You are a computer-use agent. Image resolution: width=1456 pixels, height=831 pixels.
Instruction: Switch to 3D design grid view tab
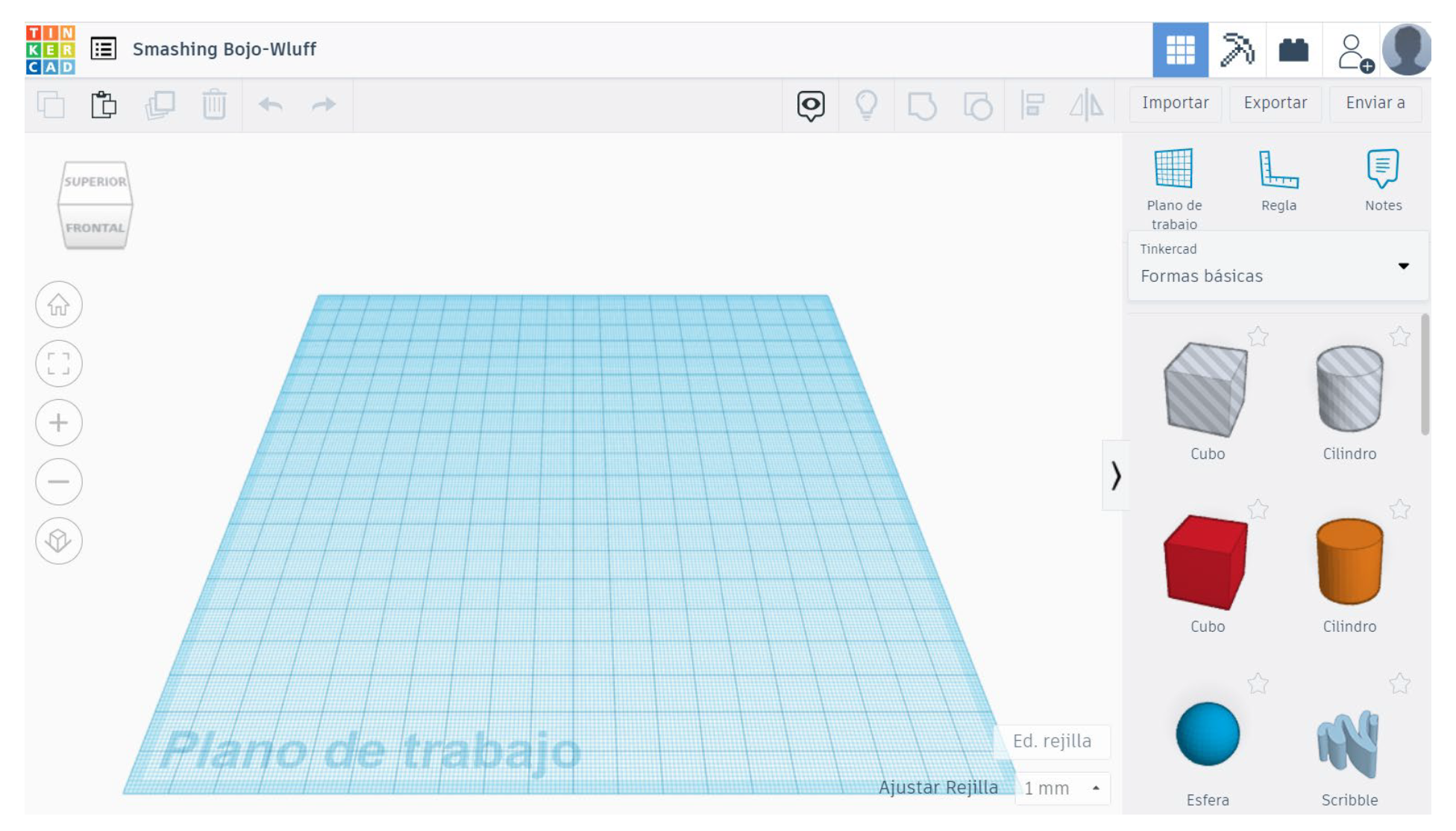1179,50
